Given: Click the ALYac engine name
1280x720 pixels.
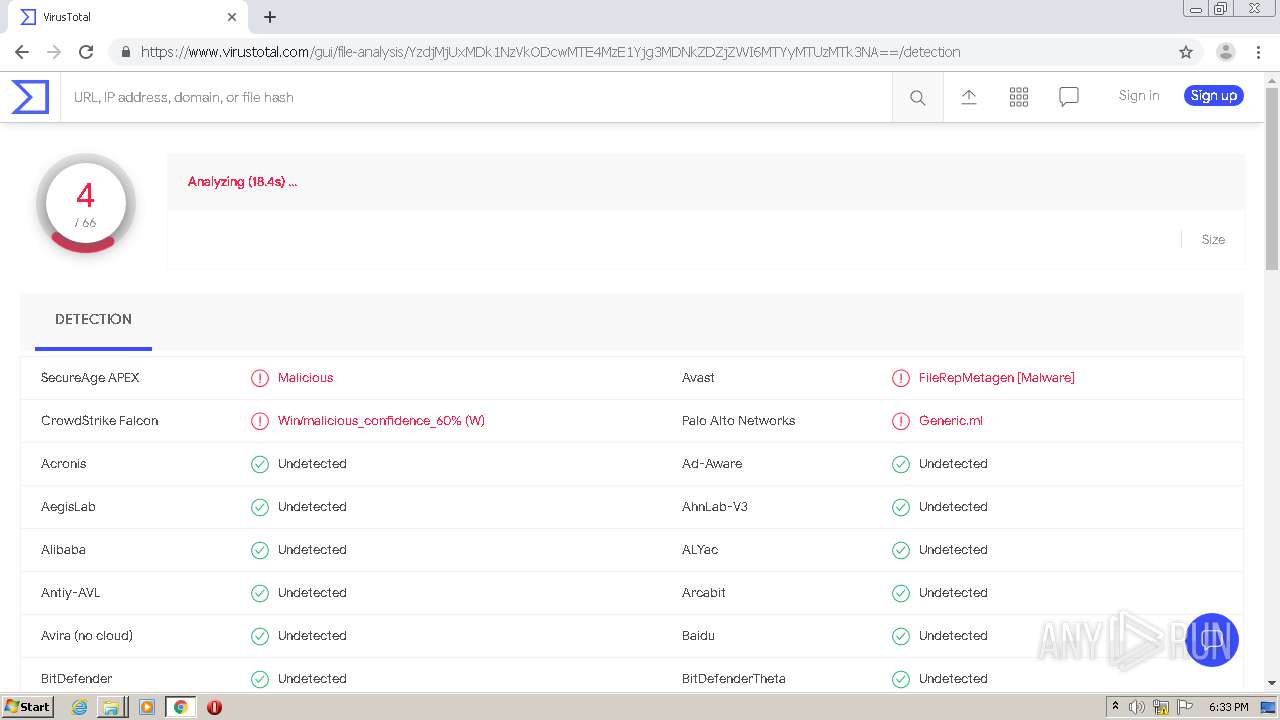Looking at the screenshot, I should pos(700,550).
